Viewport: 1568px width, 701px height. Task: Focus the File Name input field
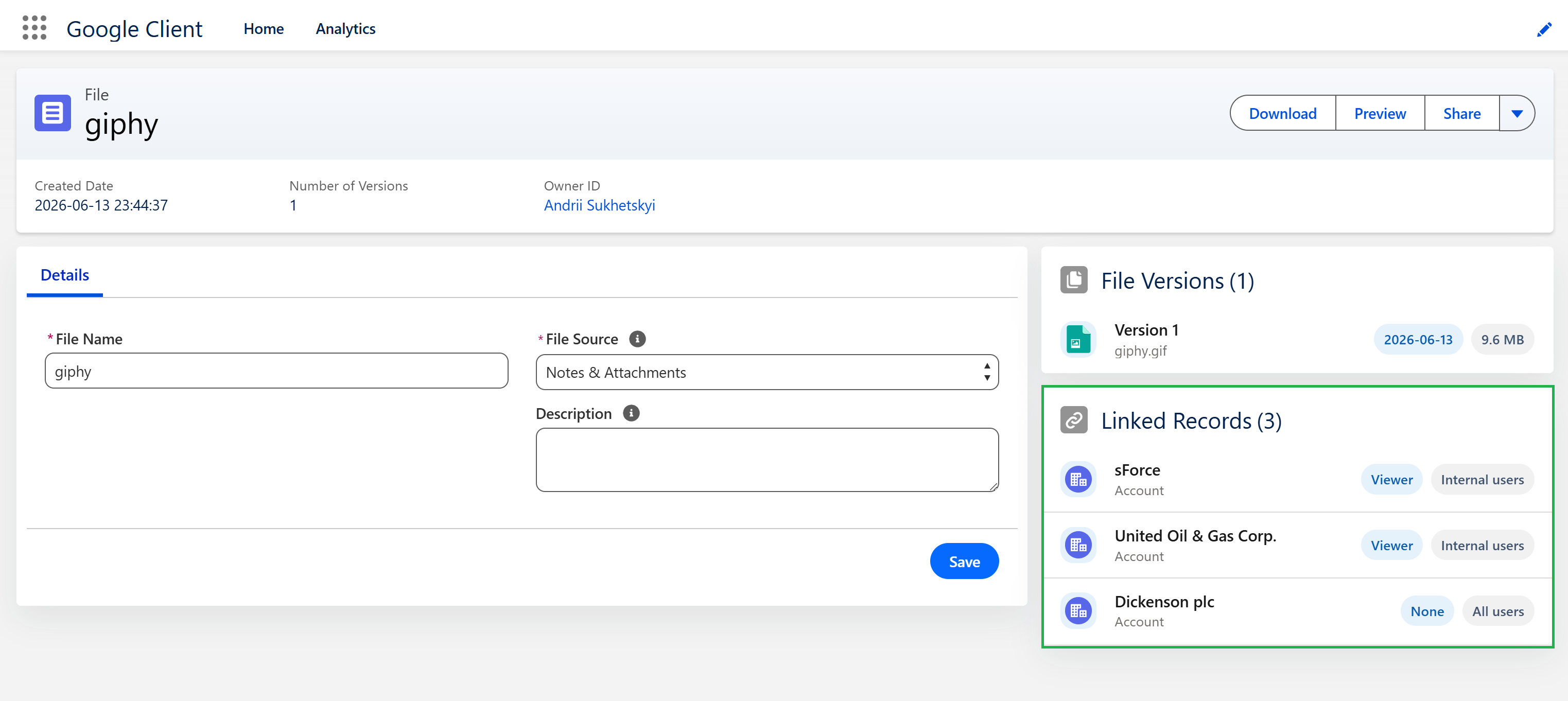click(x=276, y=371)
